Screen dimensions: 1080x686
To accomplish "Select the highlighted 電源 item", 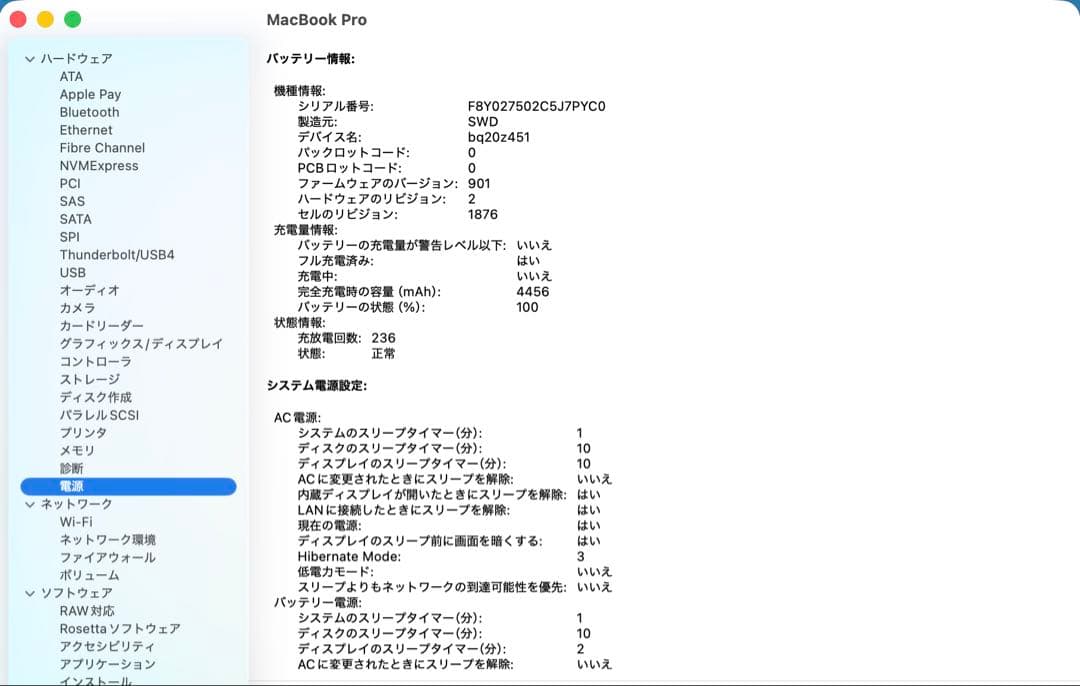I will (x=129, y=486).
